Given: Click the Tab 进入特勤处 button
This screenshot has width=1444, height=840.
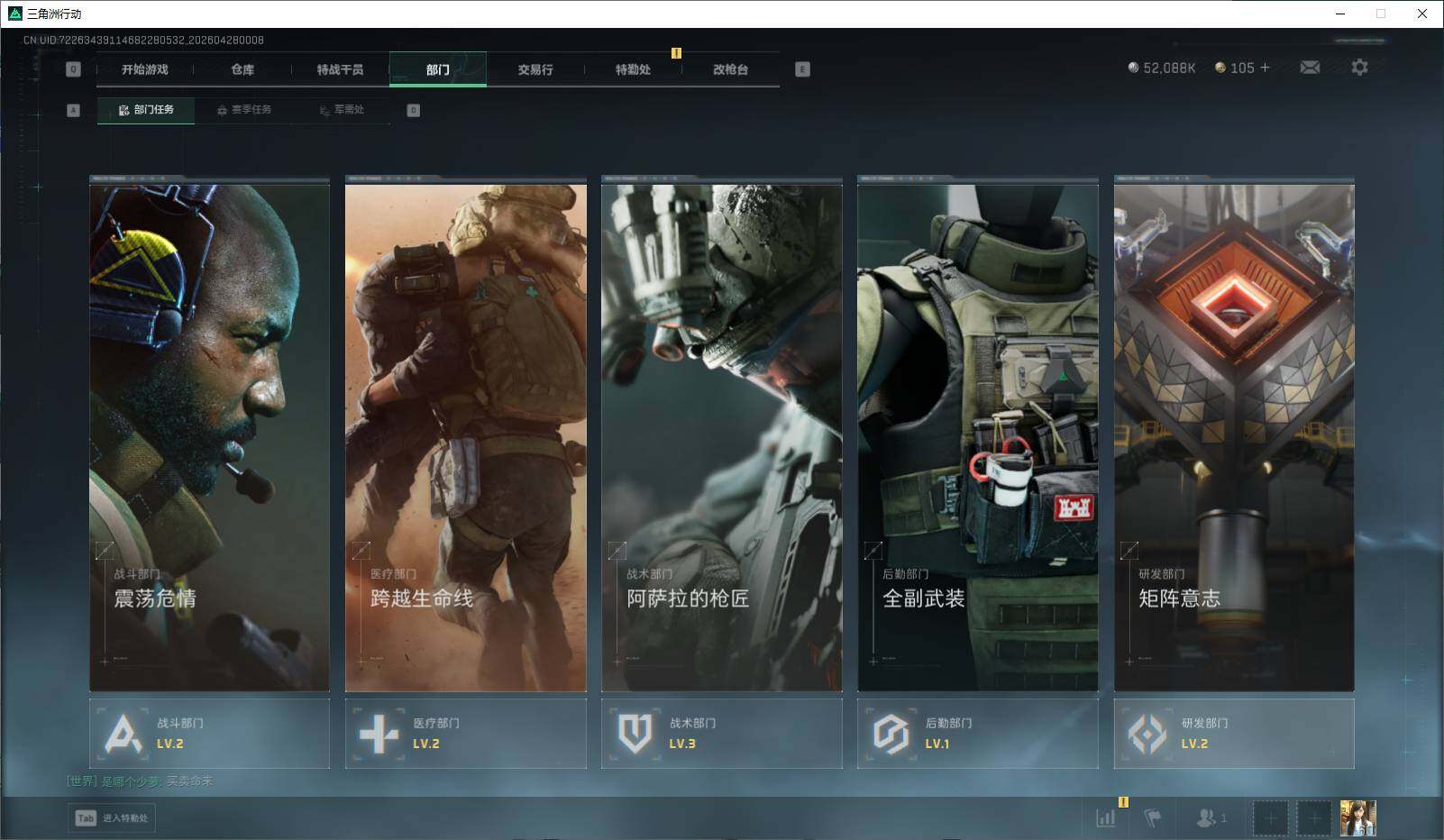Looking at the screenshot, I should (x=112, y=818).
